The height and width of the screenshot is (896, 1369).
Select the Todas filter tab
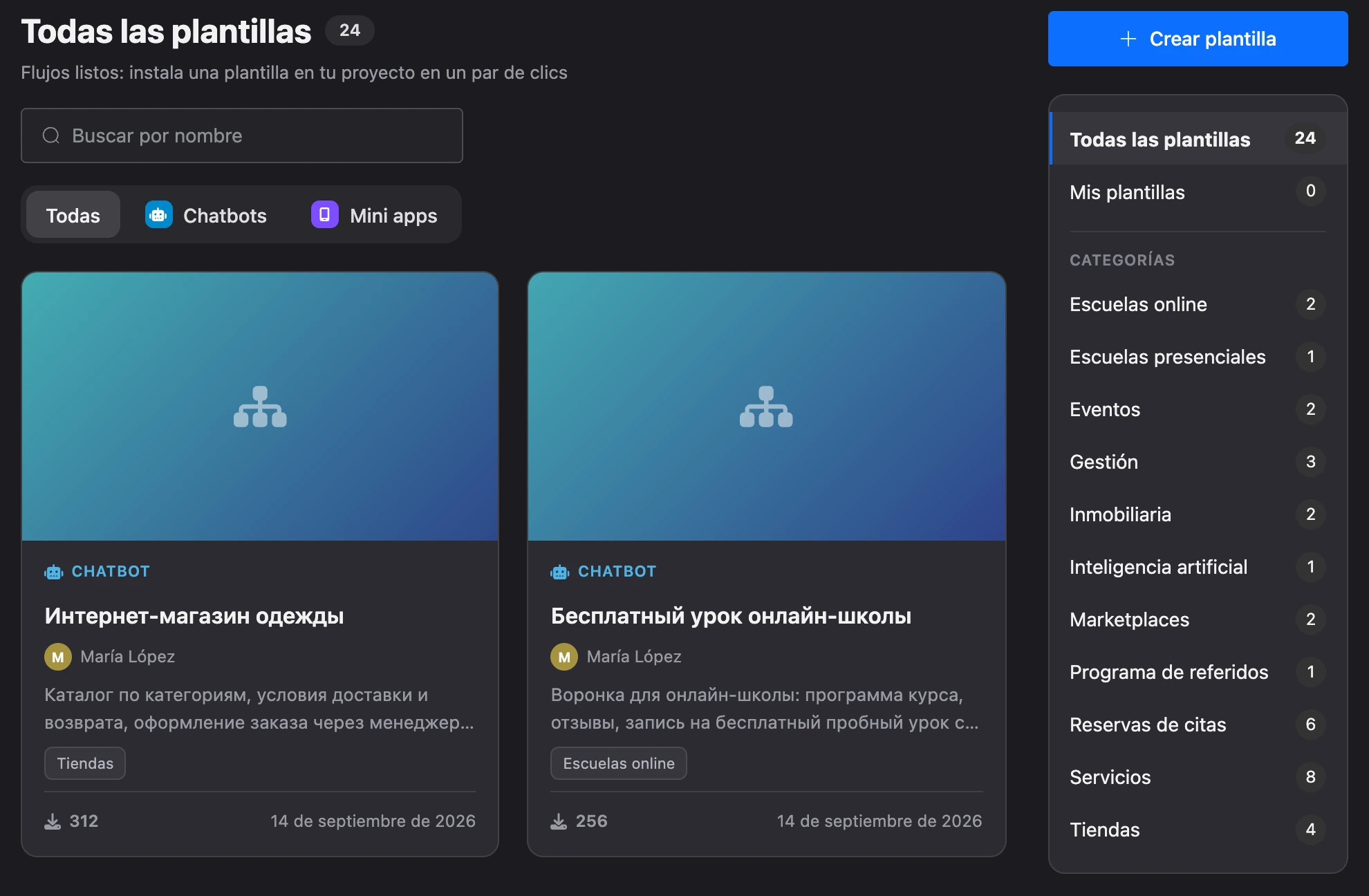pos(73,215)
